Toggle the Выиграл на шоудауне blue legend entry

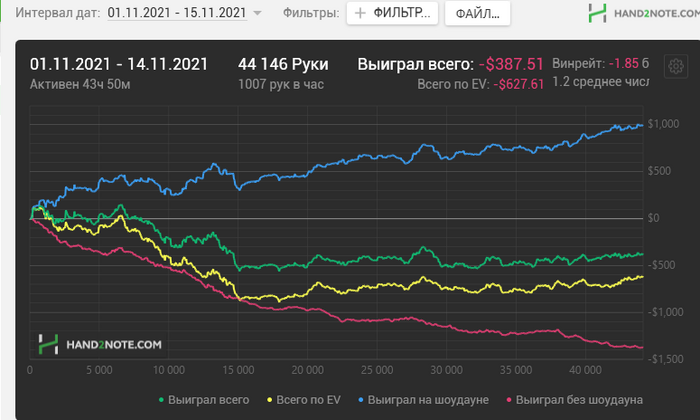pos(423,400)
